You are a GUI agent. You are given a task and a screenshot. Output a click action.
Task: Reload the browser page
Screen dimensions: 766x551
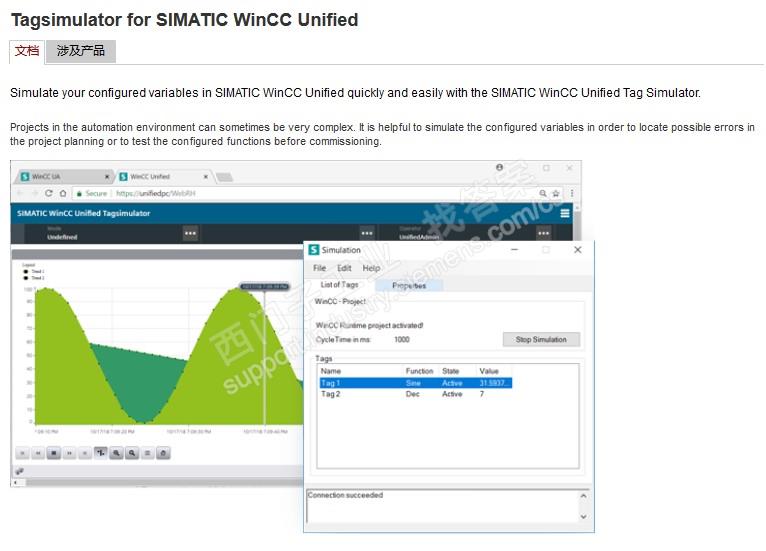pyautogui.click(x=48, y=193)
